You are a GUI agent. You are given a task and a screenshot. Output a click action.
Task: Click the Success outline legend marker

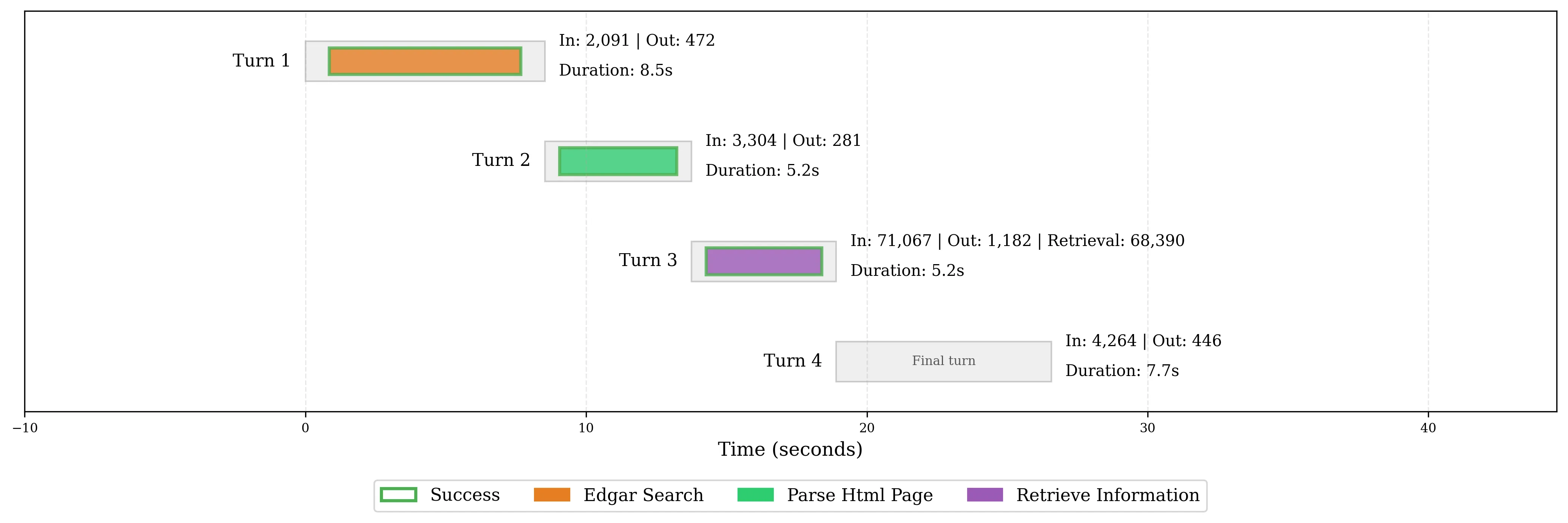pyautogui.click(x=399, y=495)
